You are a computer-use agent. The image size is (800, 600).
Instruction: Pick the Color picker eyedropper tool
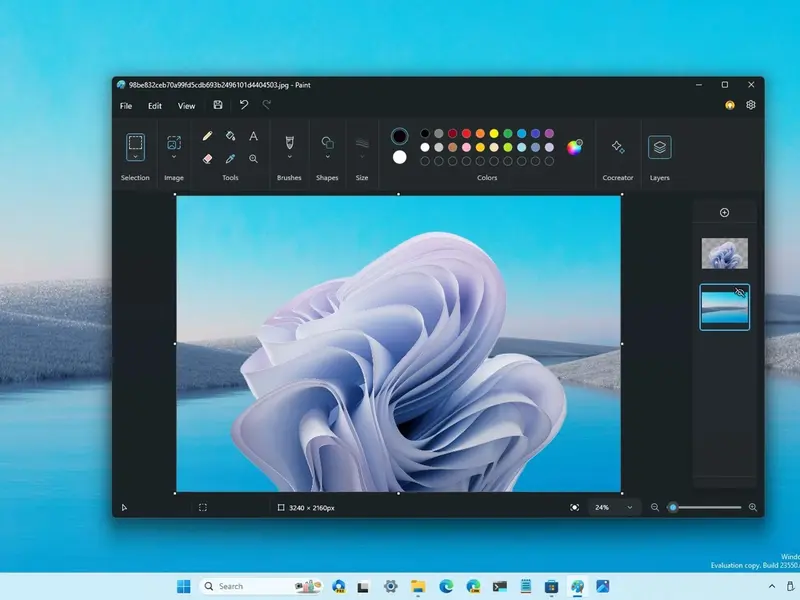click(230, 159)
